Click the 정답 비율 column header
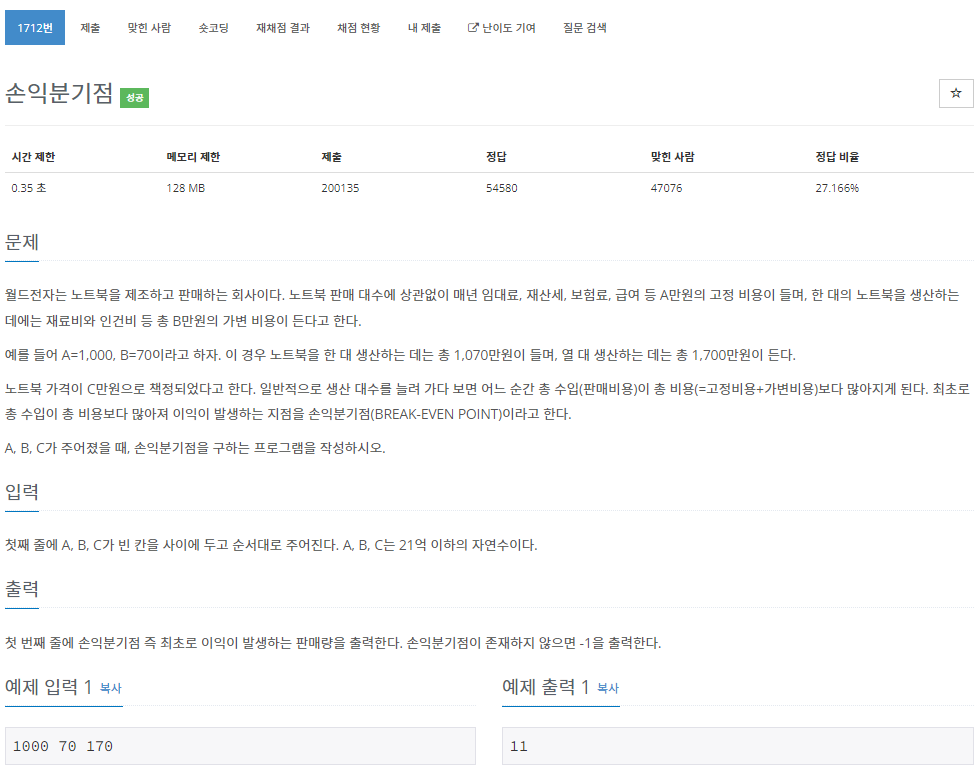Viewport: 979px width, 769px height. point(837,157)
